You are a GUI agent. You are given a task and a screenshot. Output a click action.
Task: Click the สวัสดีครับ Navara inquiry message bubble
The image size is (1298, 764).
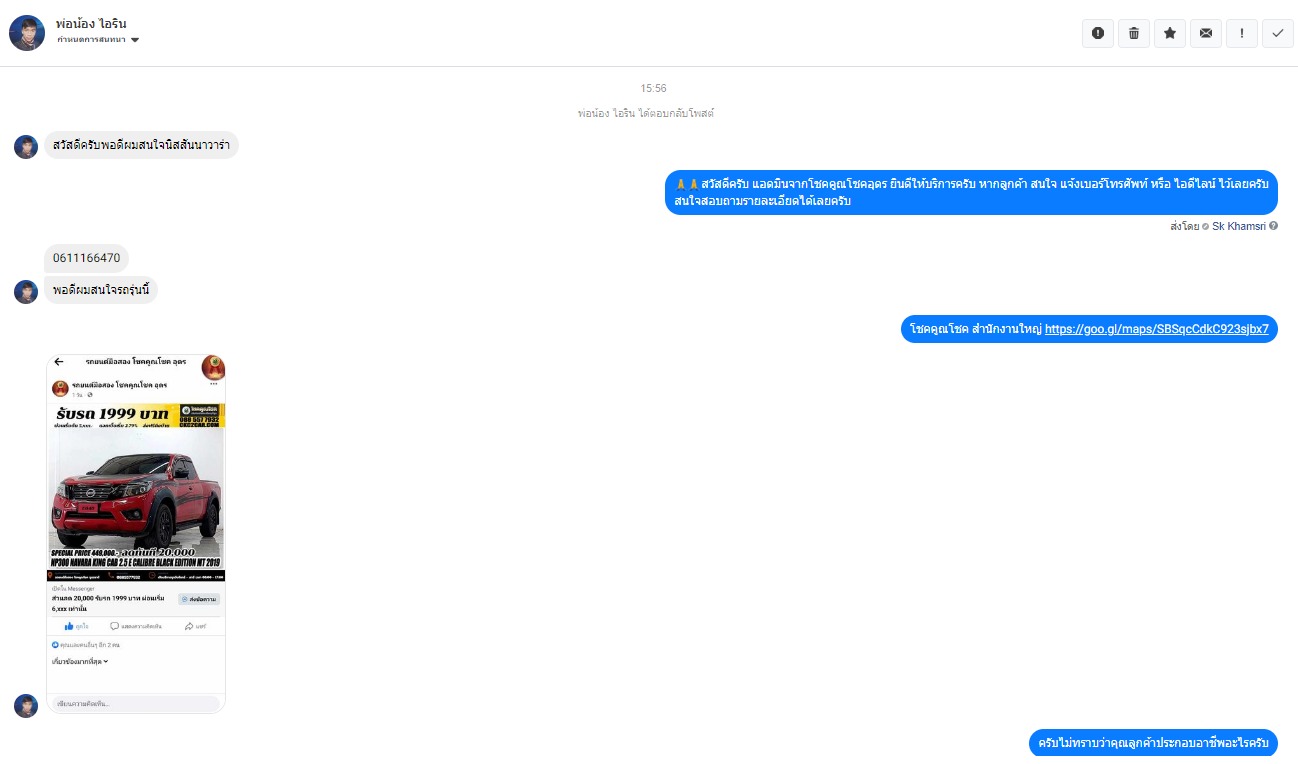point(141,145)
